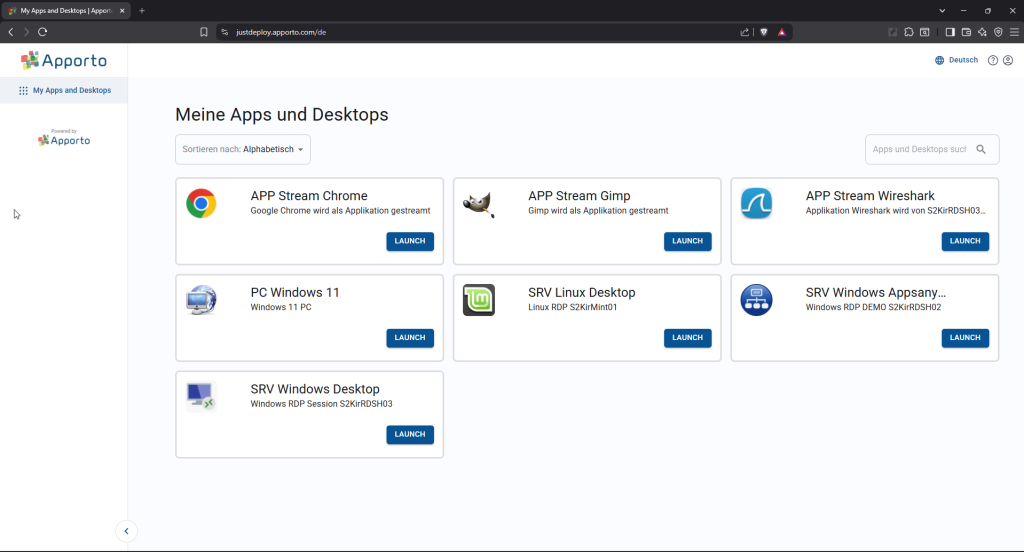Viewport: 1024px width, 552px height.
Task: Click the Google Chrome app icon
Action: pos(201,204)
